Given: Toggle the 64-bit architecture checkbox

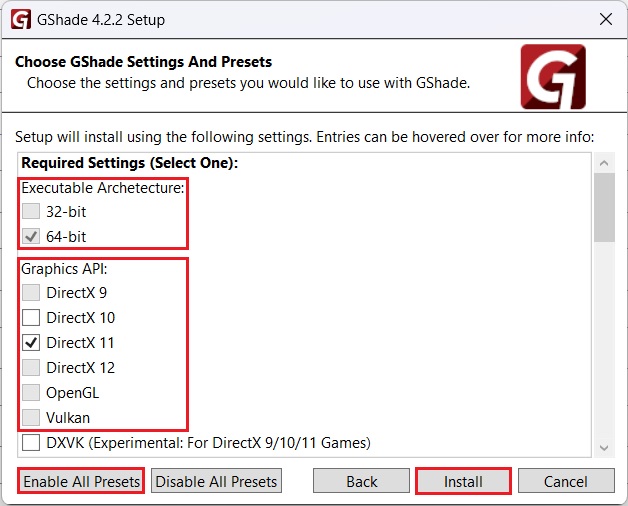Looking at the screenshot, I should (31, 237).
